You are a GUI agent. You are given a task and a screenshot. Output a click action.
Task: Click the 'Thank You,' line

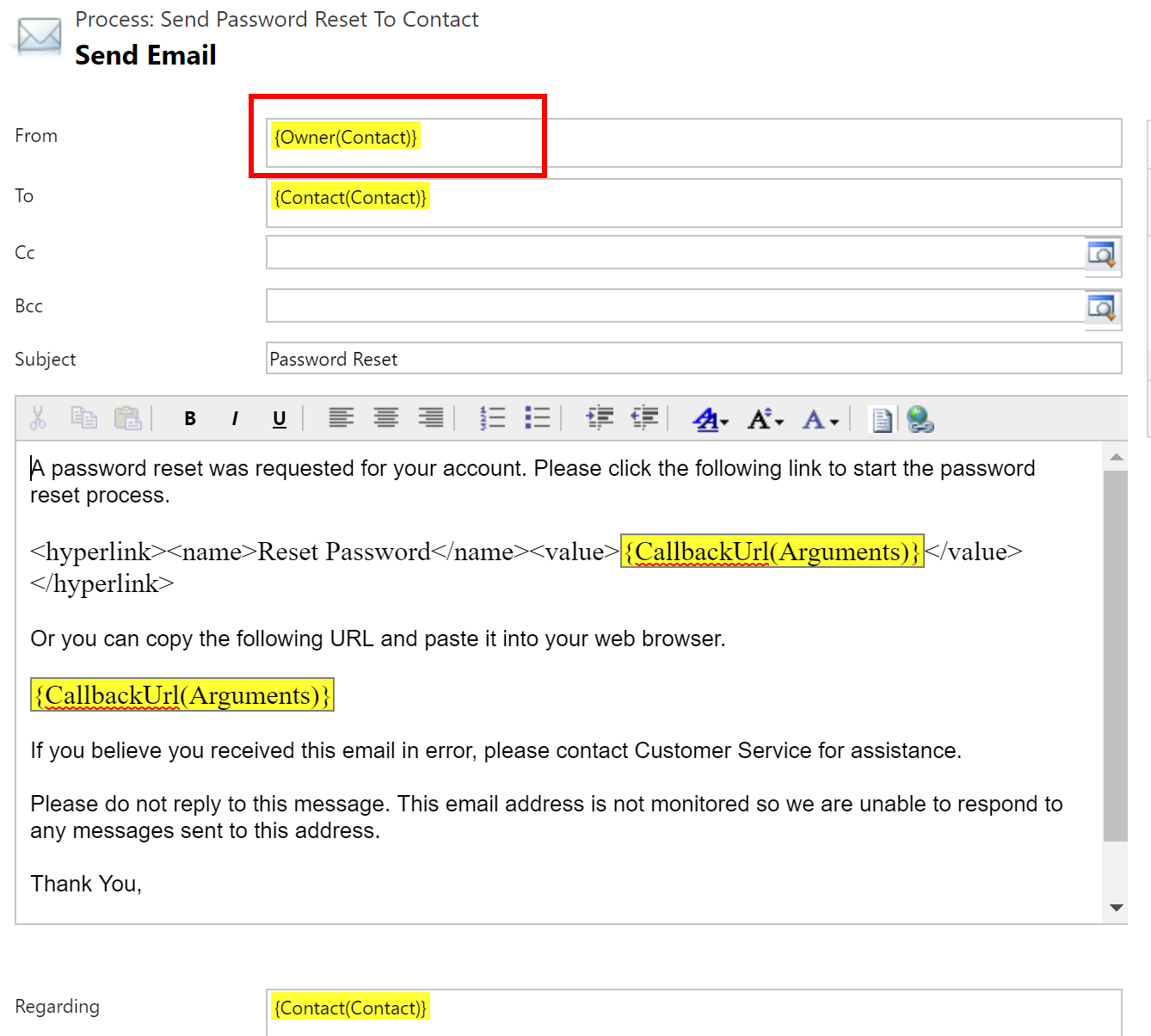pos(86,884)
